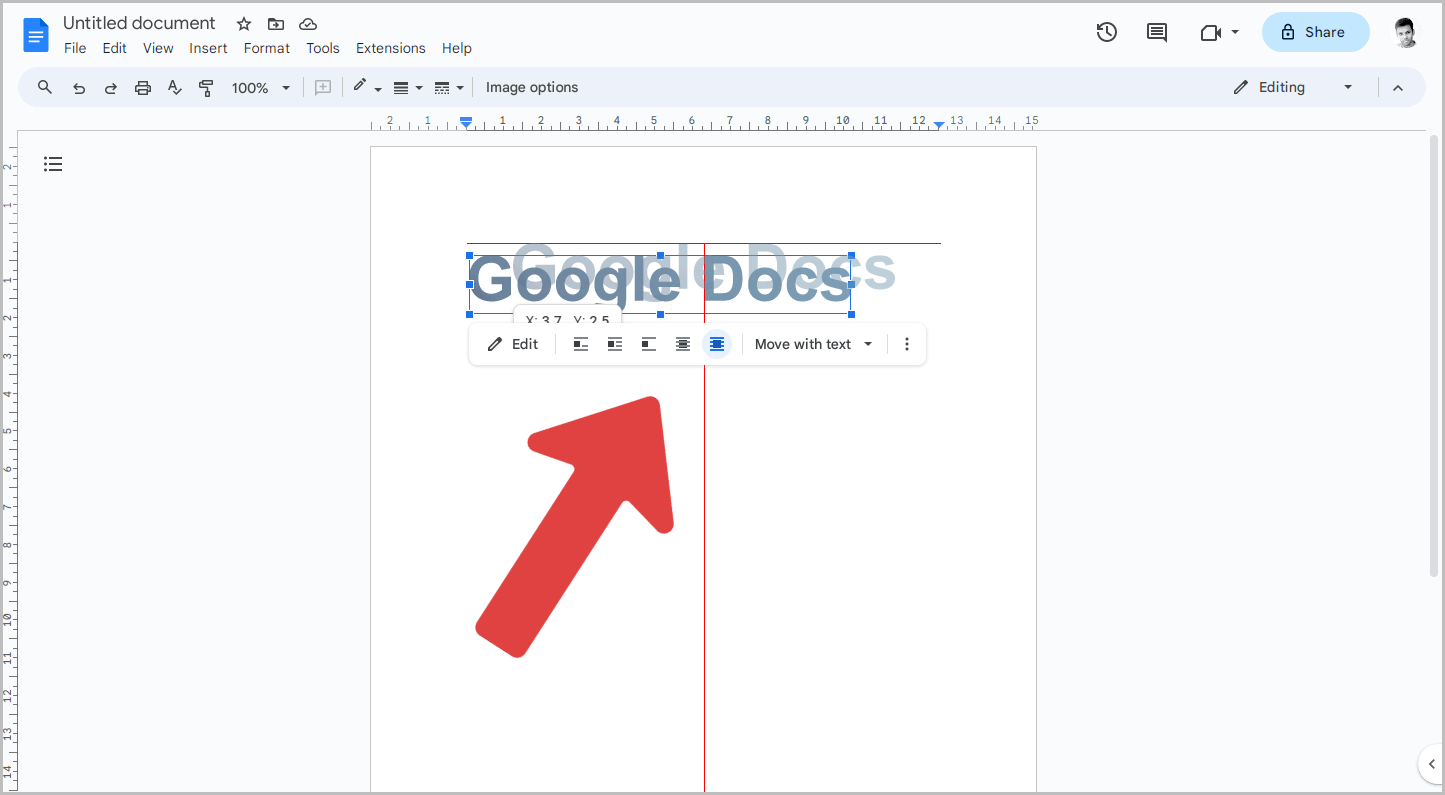Open image more options three dots
1445x795 pixels.
click(x=907, y=344)
